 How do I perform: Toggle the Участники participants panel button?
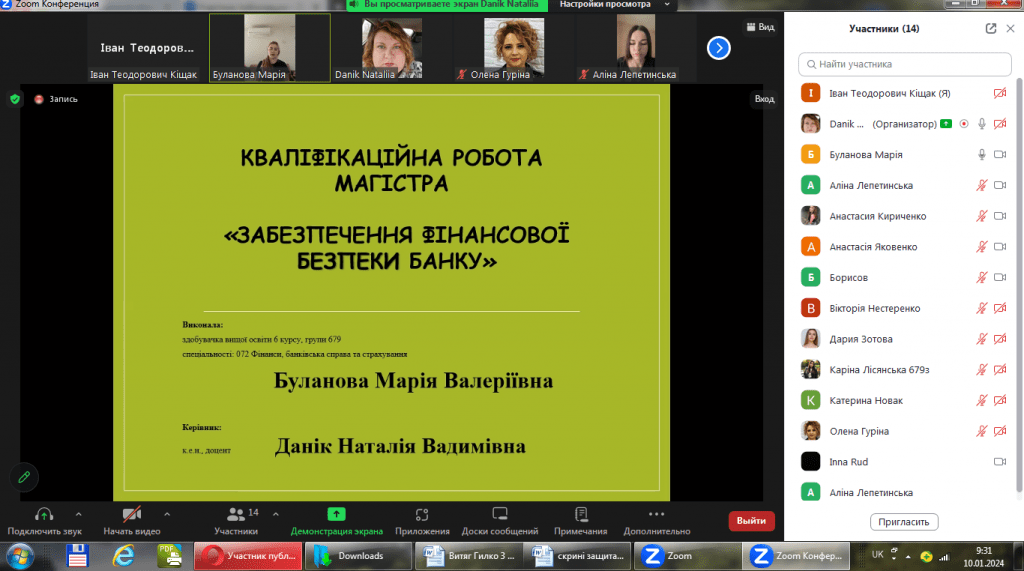tap(235, 514)
